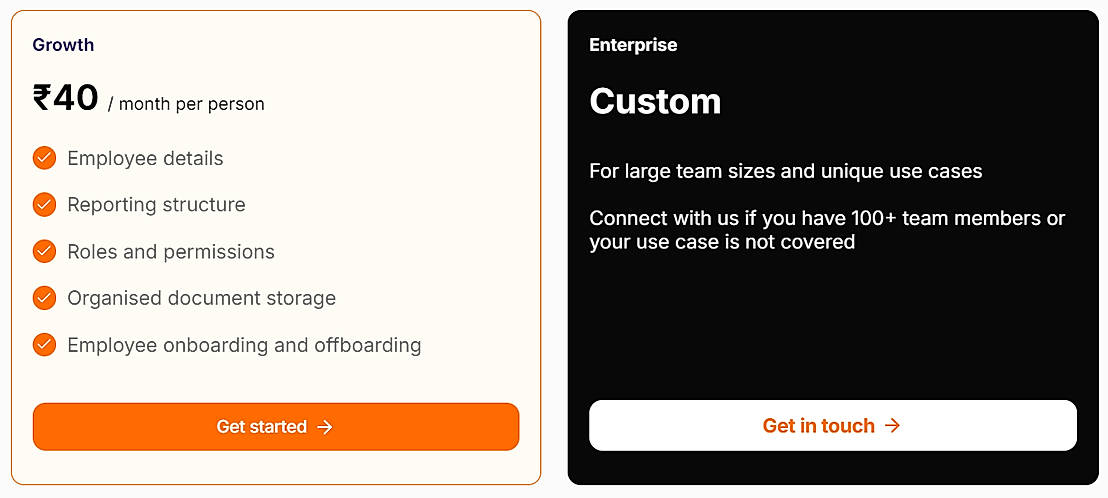Click the Roles and permissions feature text

(x=171, y=251)
